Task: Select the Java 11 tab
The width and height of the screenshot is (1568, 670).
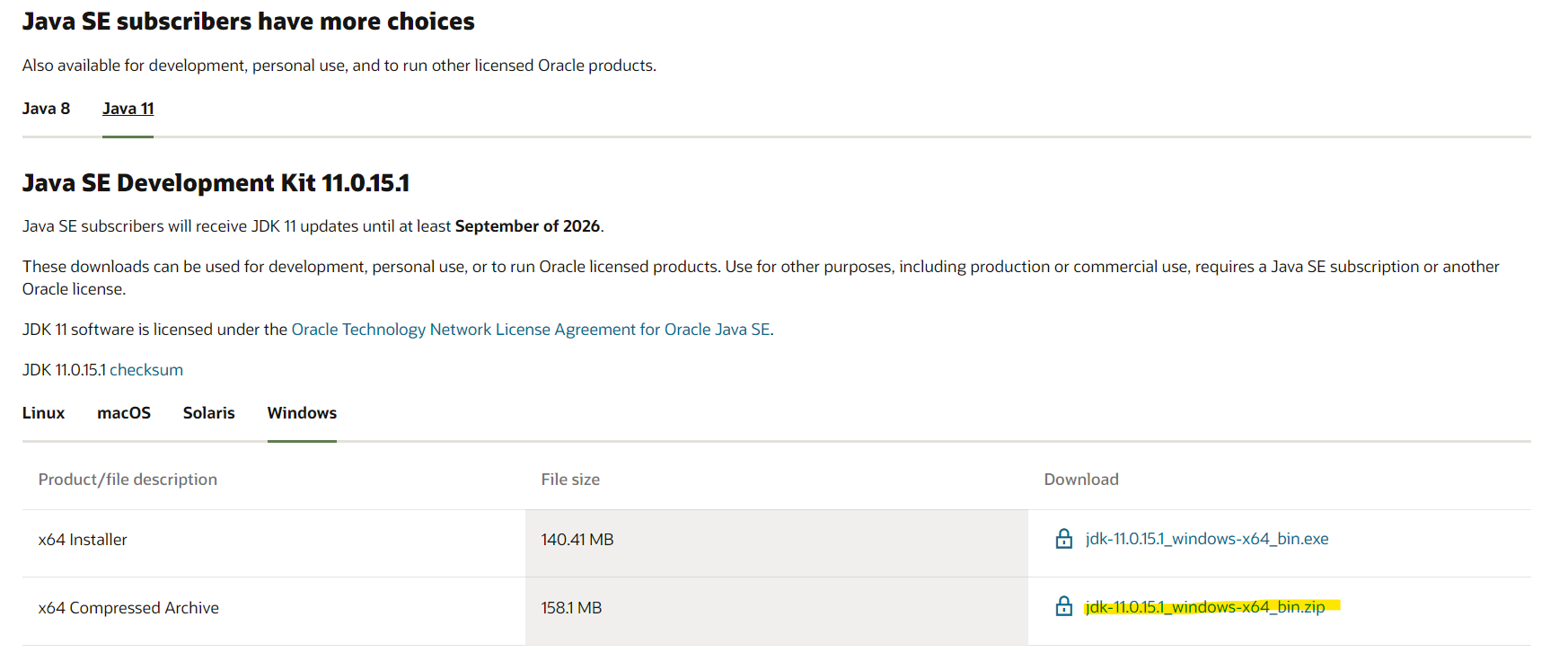Action: tap(128, 109)
